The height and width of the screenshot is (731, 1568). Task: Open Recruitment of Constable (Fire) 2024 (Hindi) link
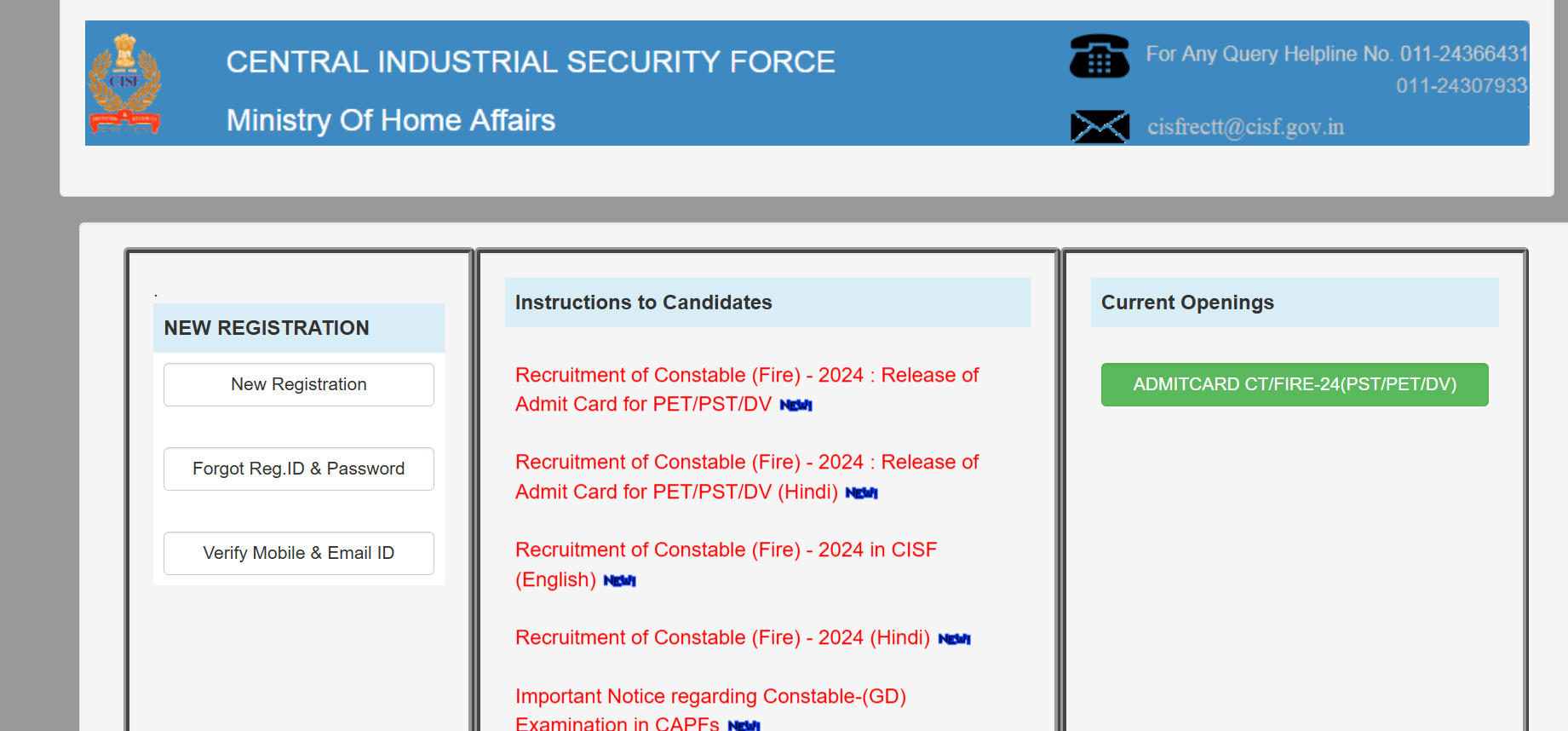point(722,637)
